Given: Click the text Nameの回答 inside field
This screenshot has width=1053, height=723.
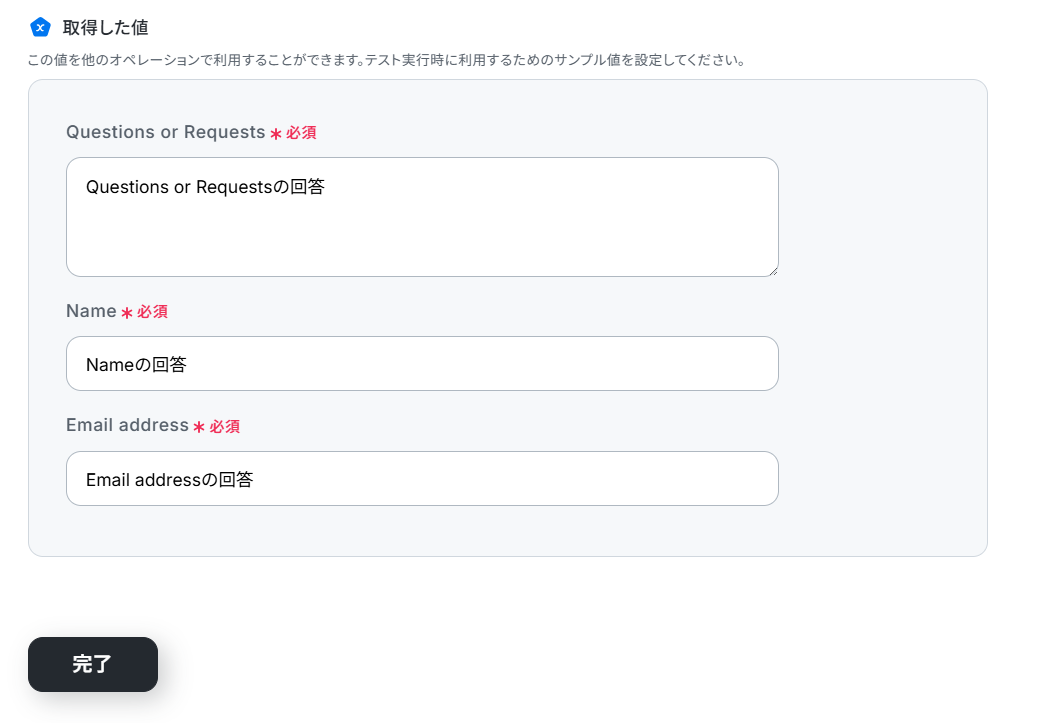Looking at the screenshot, I should coord(136,365).
